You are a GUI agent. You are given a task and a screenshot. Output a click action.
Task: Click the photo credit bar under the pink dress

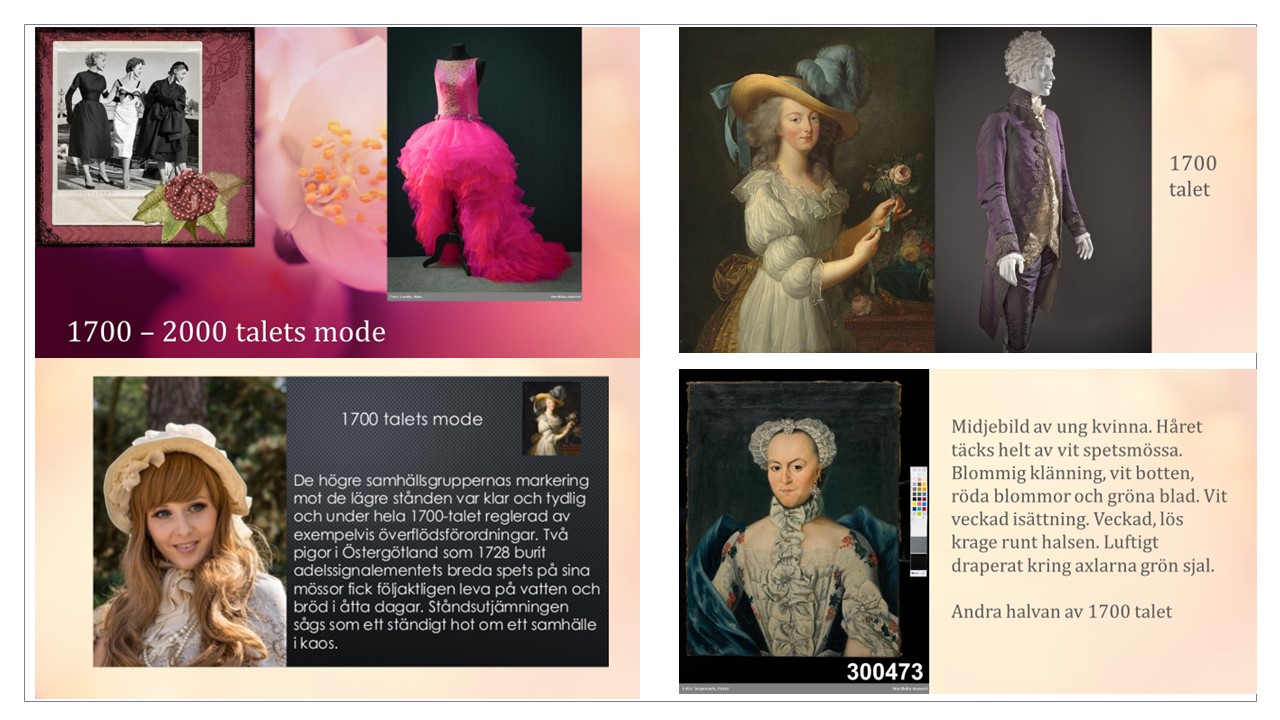[484, 297]
